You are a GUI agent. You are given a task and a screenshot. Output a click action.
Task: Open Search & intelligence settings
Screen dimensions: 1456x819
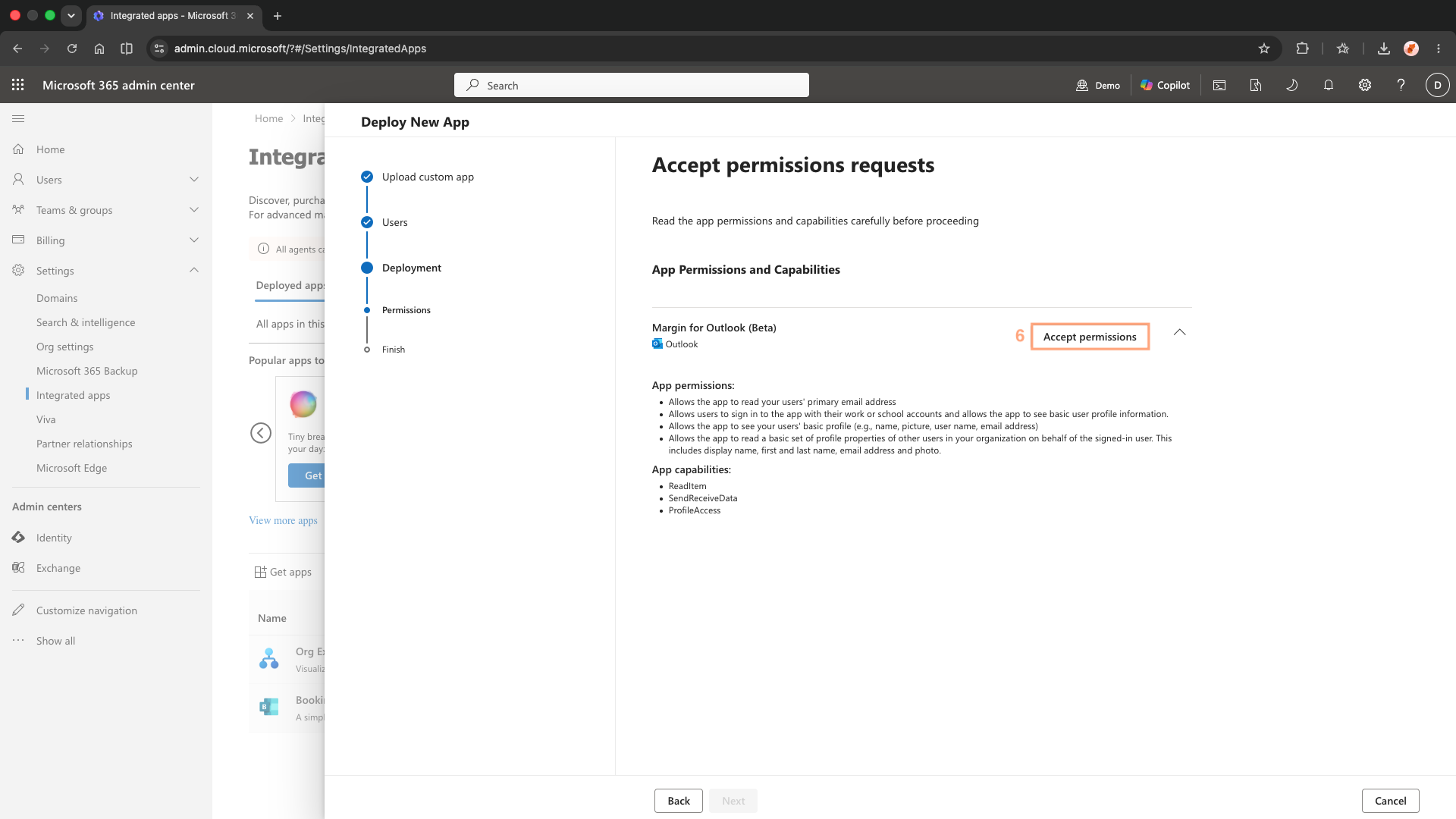pyautogui.click(x=86, y=322)
